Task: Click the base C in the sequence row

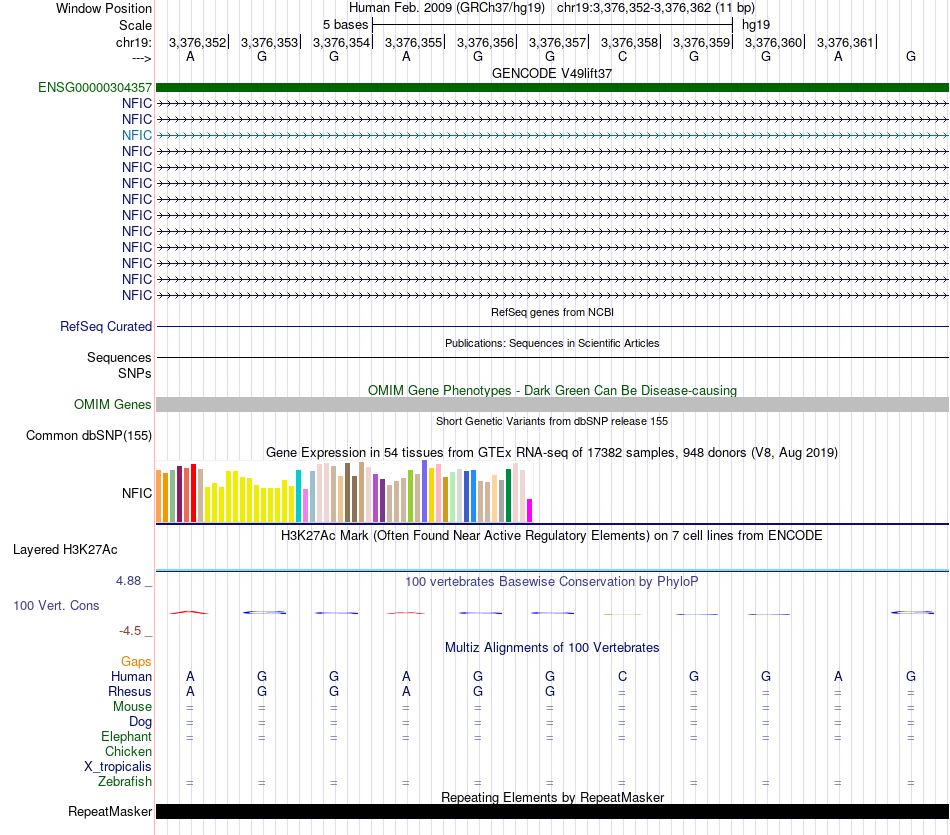Action: coord(622,56)
